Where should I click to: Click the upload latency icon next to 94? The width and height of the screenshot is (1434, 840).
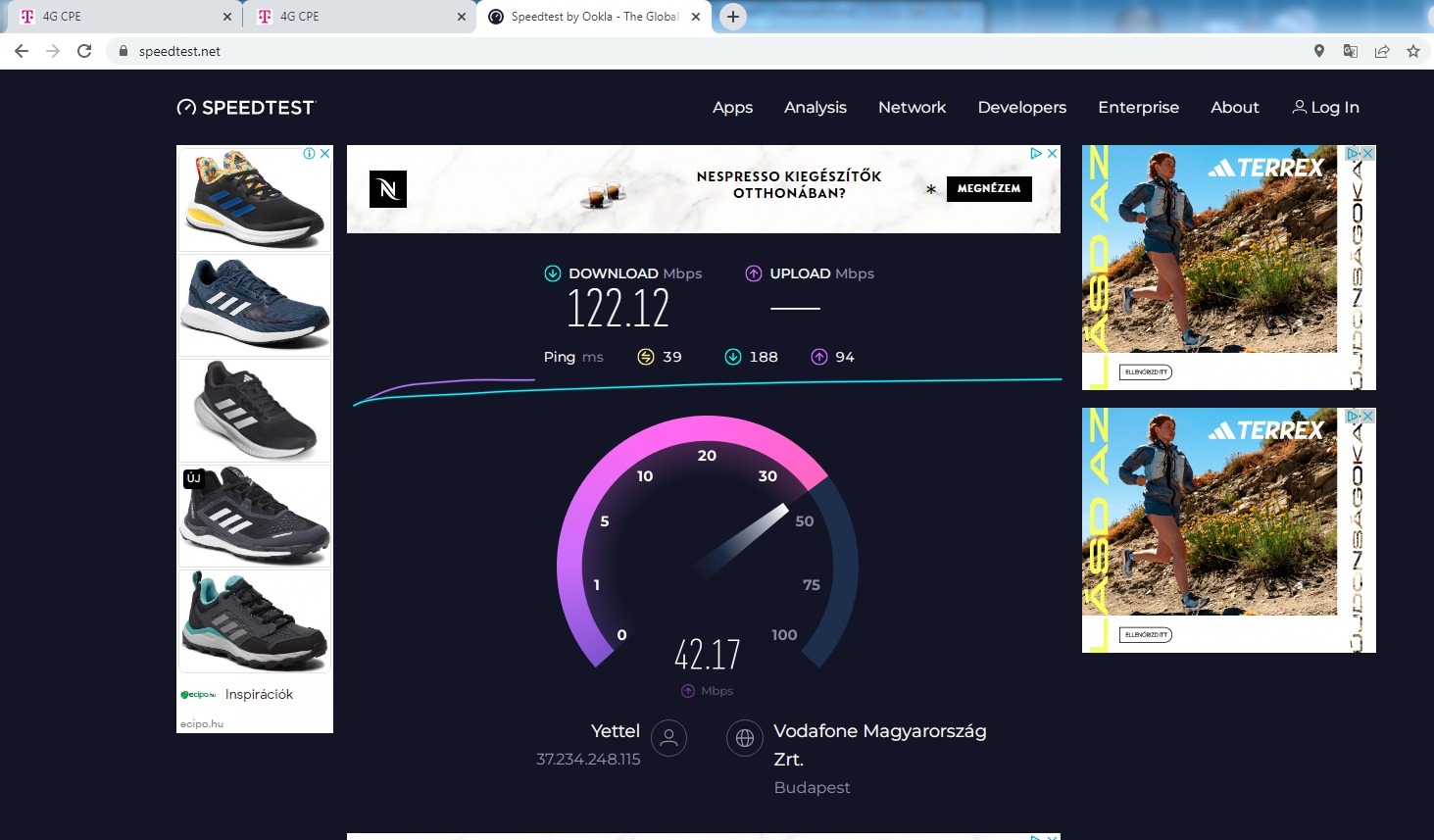click(x=819, y=357)
